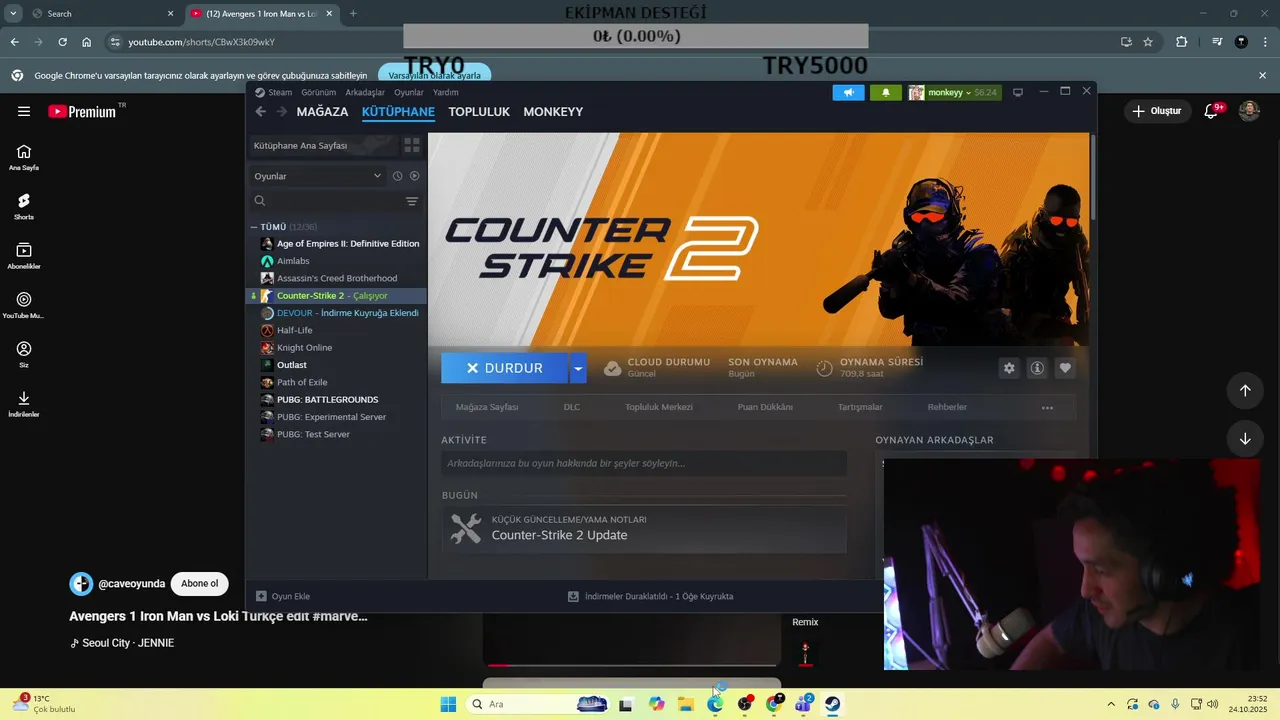The image size is (1280, 720).
Task: Go to next Short with down arrow
Action: [x=1245, y=438]
